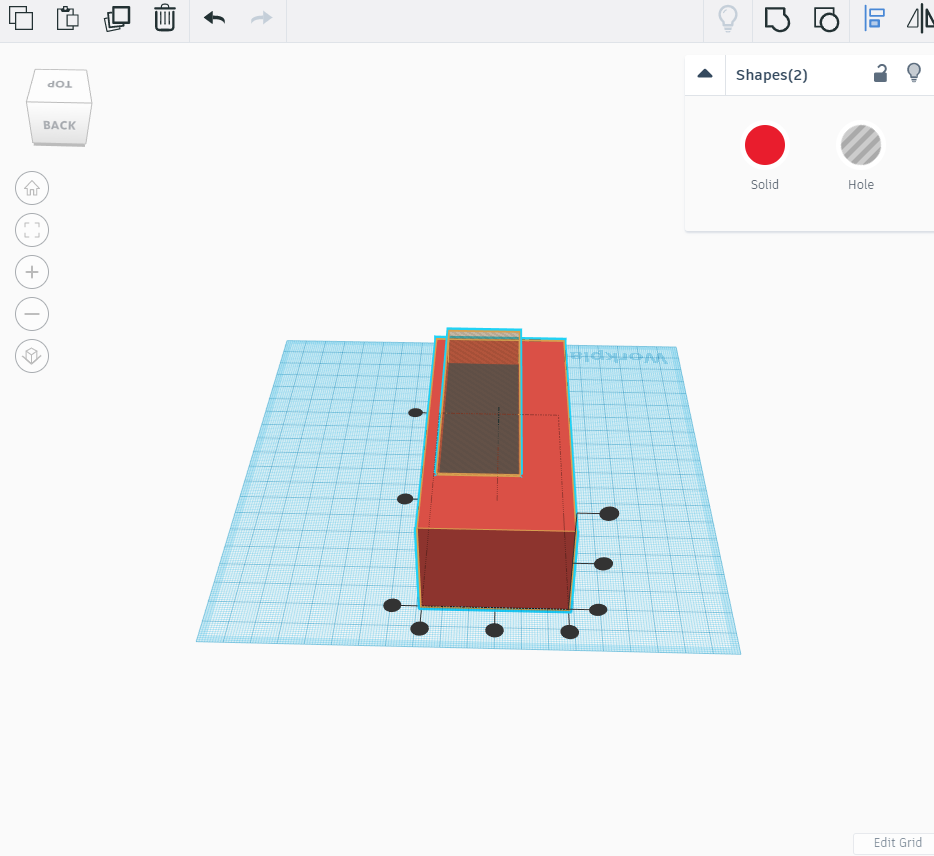The width and height of the screenshot is (934, 856).
Task: Paste from clipboard
Action: pyautogui.click(x=67, y=18)
